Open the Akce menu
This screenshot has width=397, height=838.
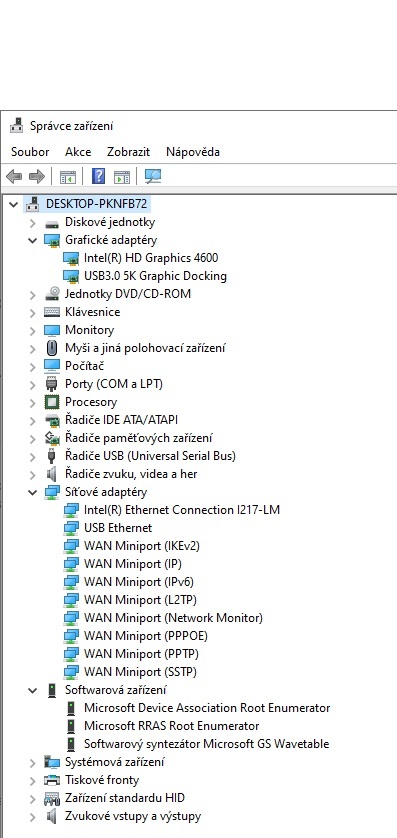(x=78, y=152)
